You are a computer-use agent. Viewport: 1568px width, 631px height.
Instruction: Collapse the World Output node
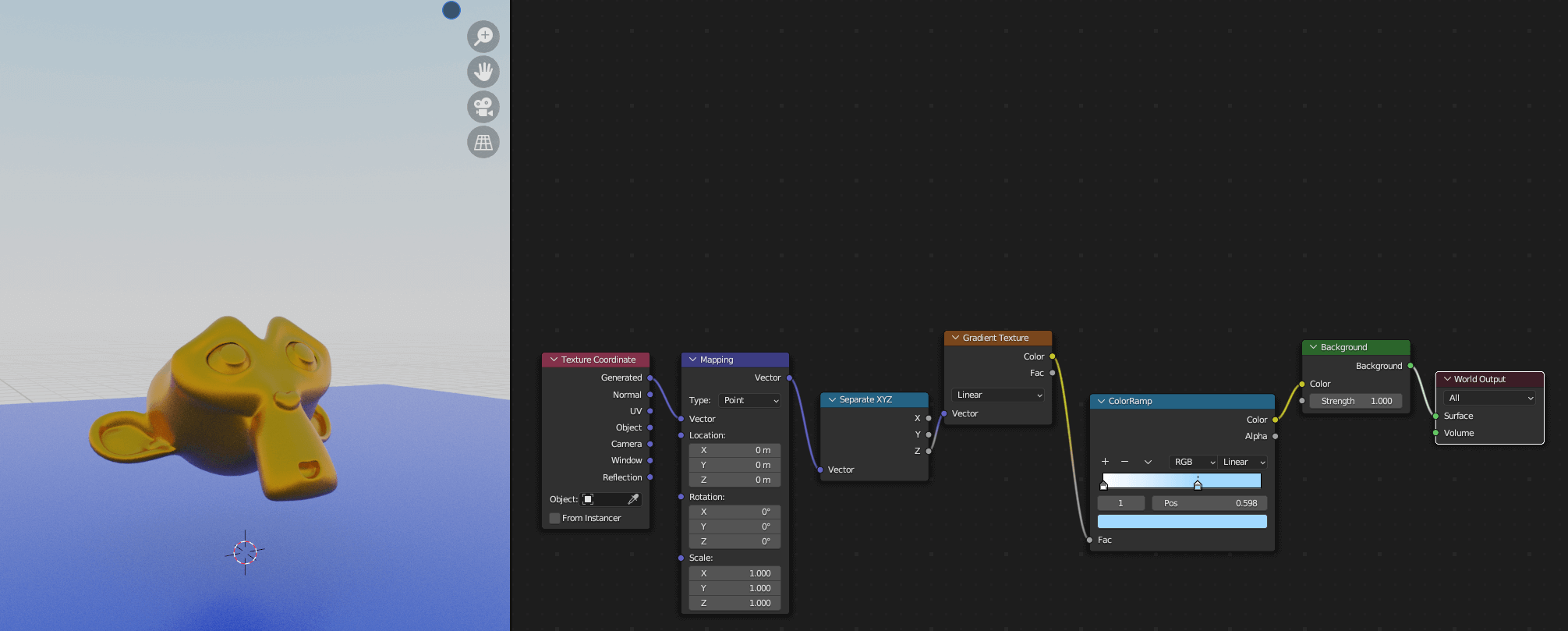coord(1447,379)
